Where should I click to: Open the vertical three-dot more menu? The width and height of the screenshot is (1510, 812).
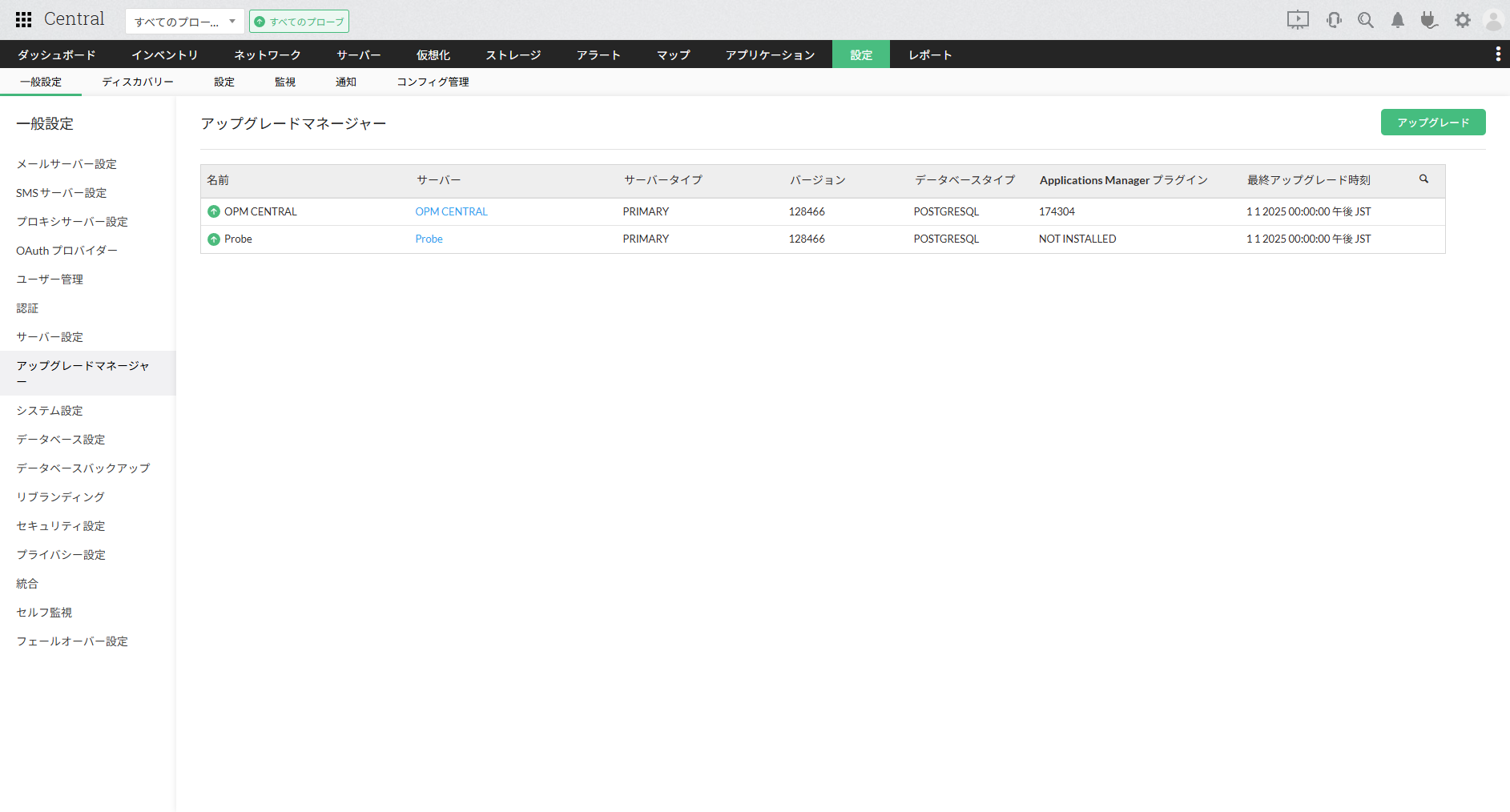point(1498,54)
